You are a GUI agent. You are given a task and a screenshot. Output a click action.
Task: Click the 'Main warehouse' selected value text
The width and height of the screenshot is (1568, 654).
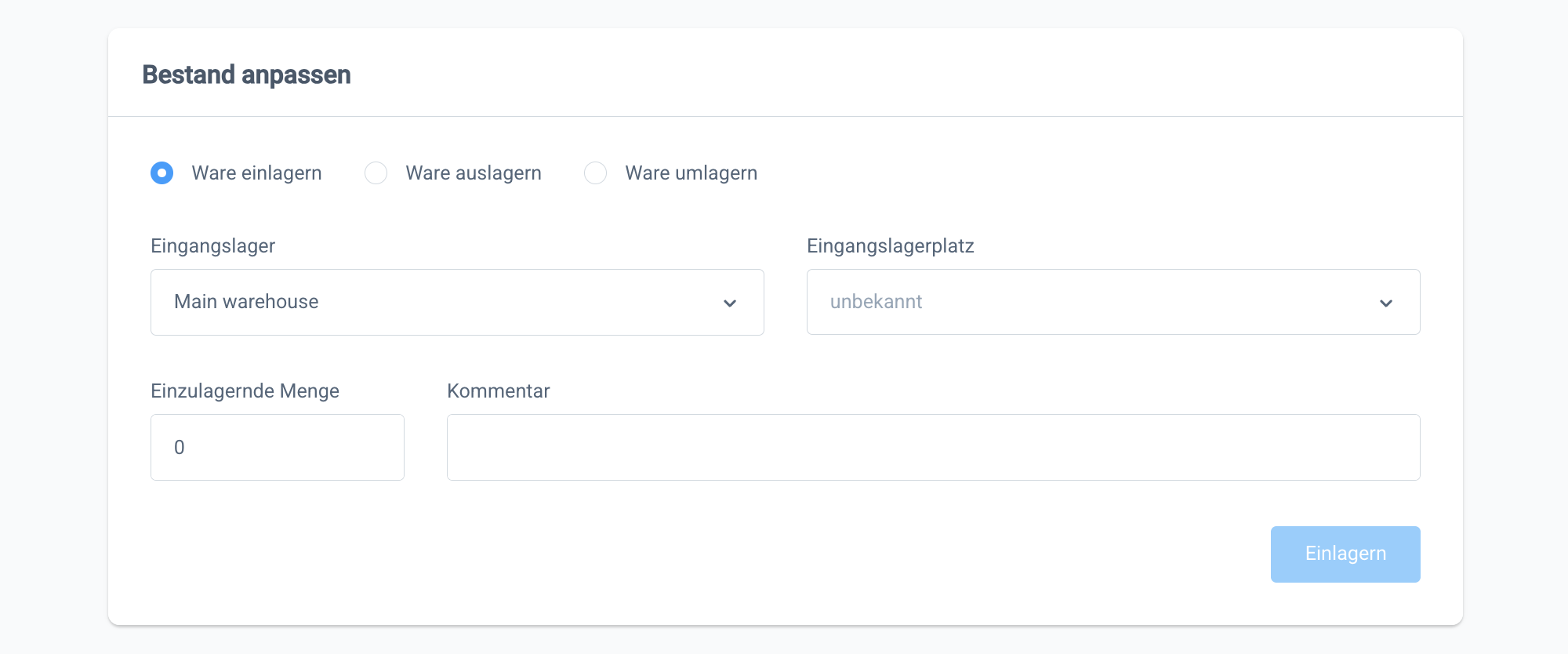pos(246,302)
